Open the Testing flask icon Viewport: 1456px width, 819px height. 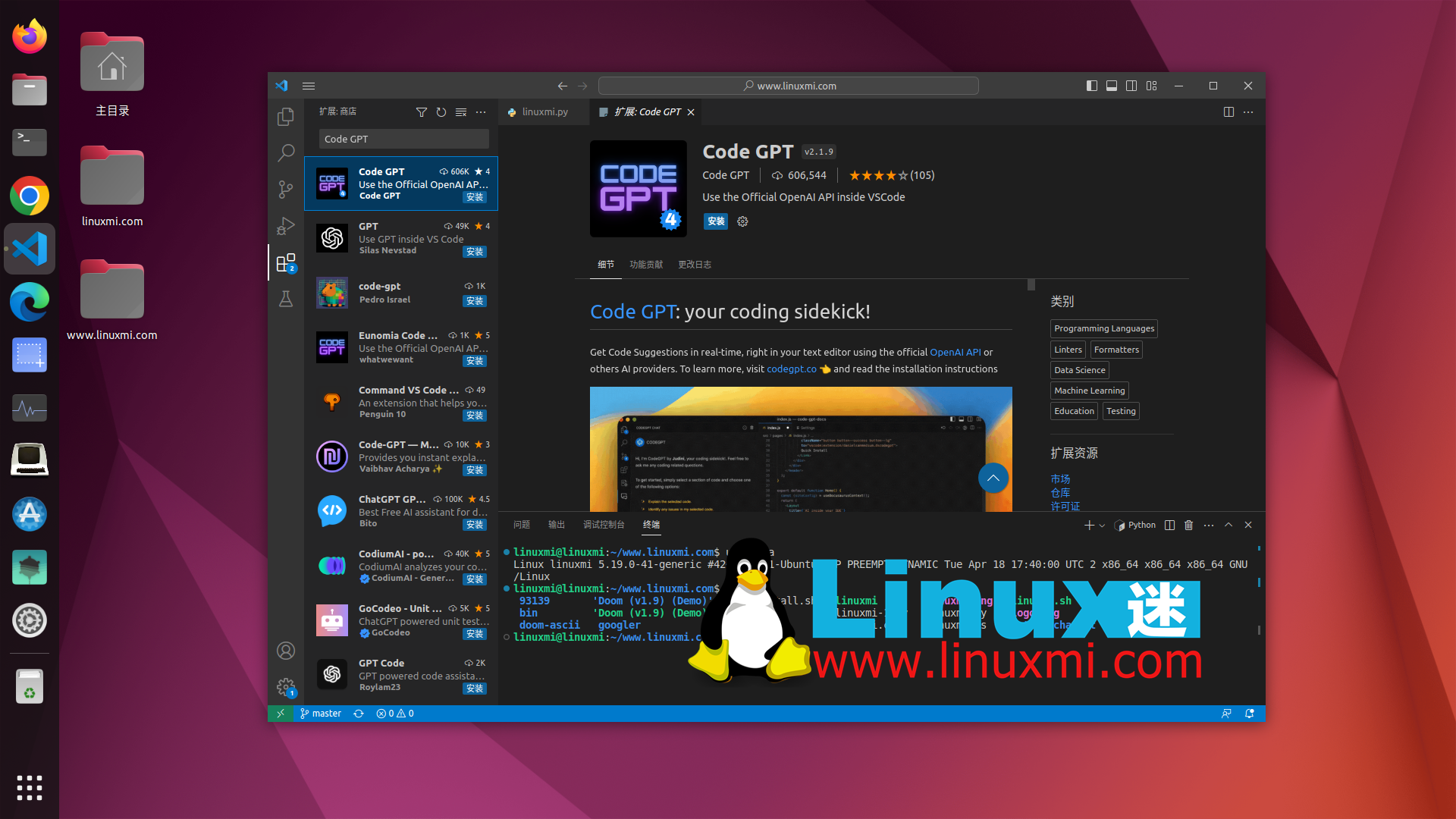coord(286,300)
